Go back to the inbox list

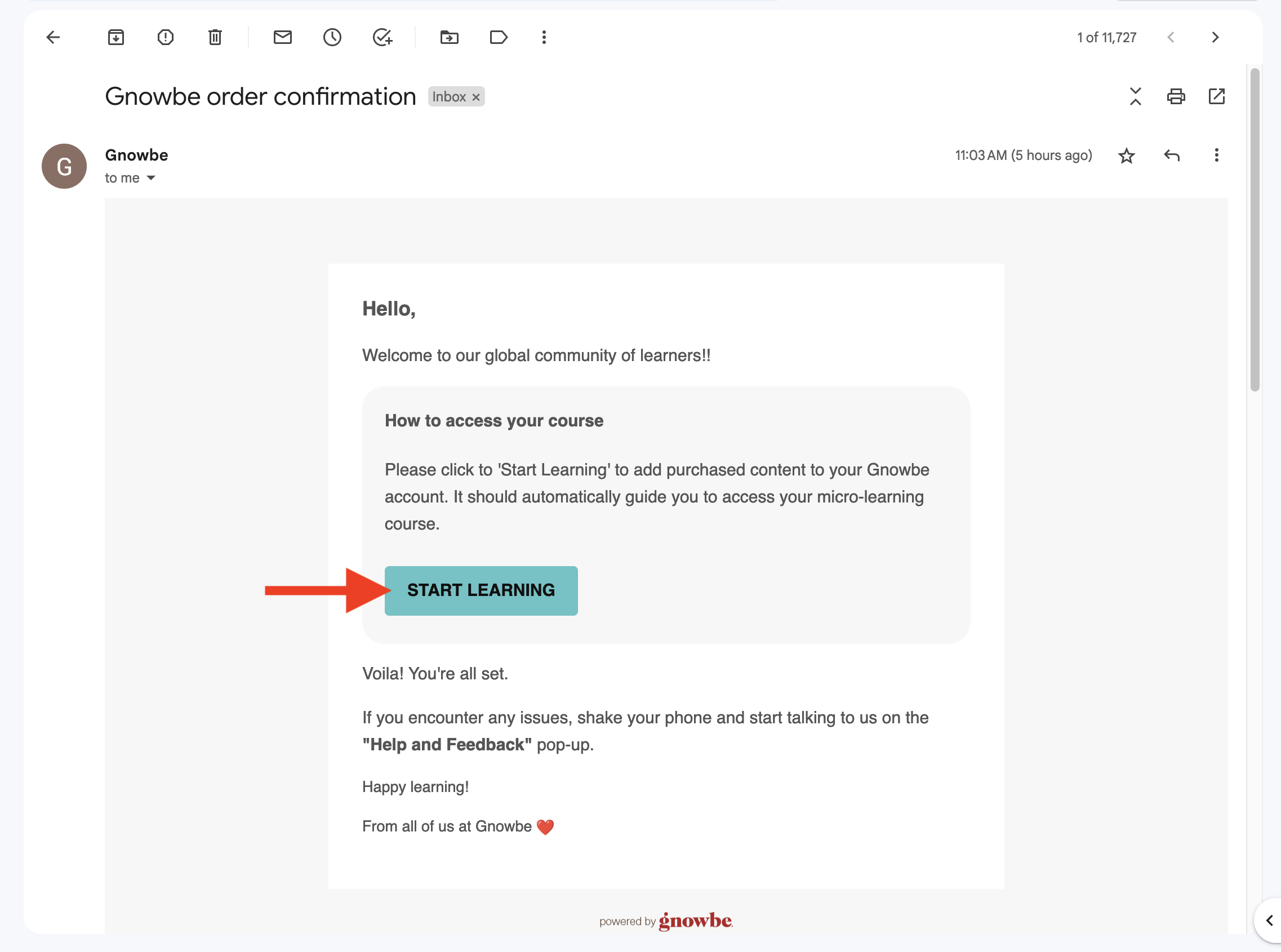pyautogui.click(x=53, y=37)
